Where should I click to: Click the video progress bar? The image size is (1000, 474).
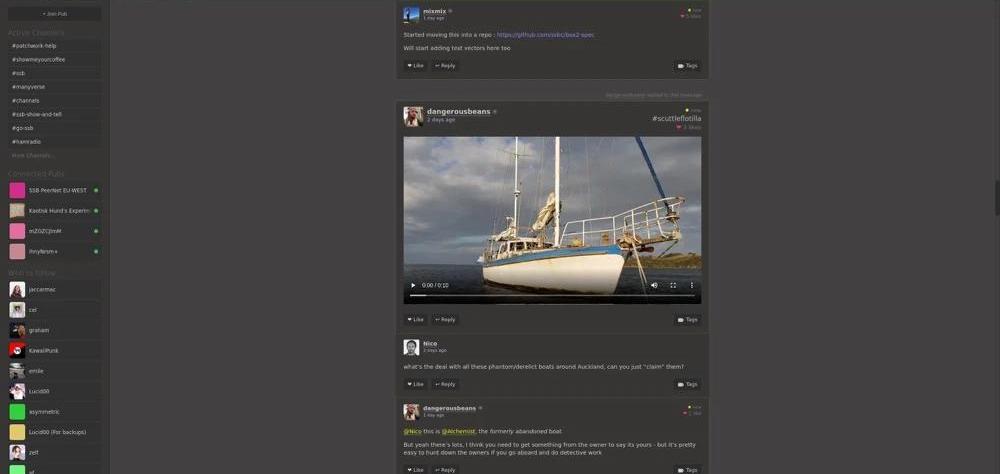(550, 296)
